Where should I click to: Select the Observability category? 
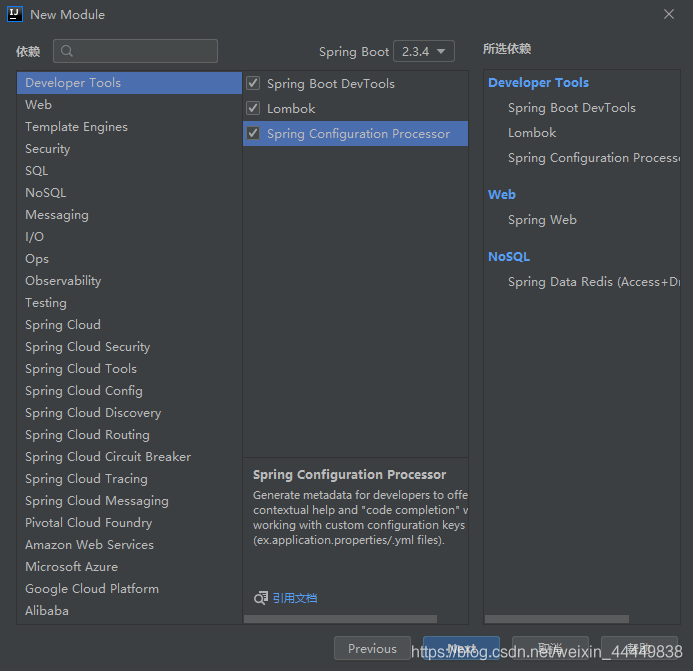tap(129, 281)
